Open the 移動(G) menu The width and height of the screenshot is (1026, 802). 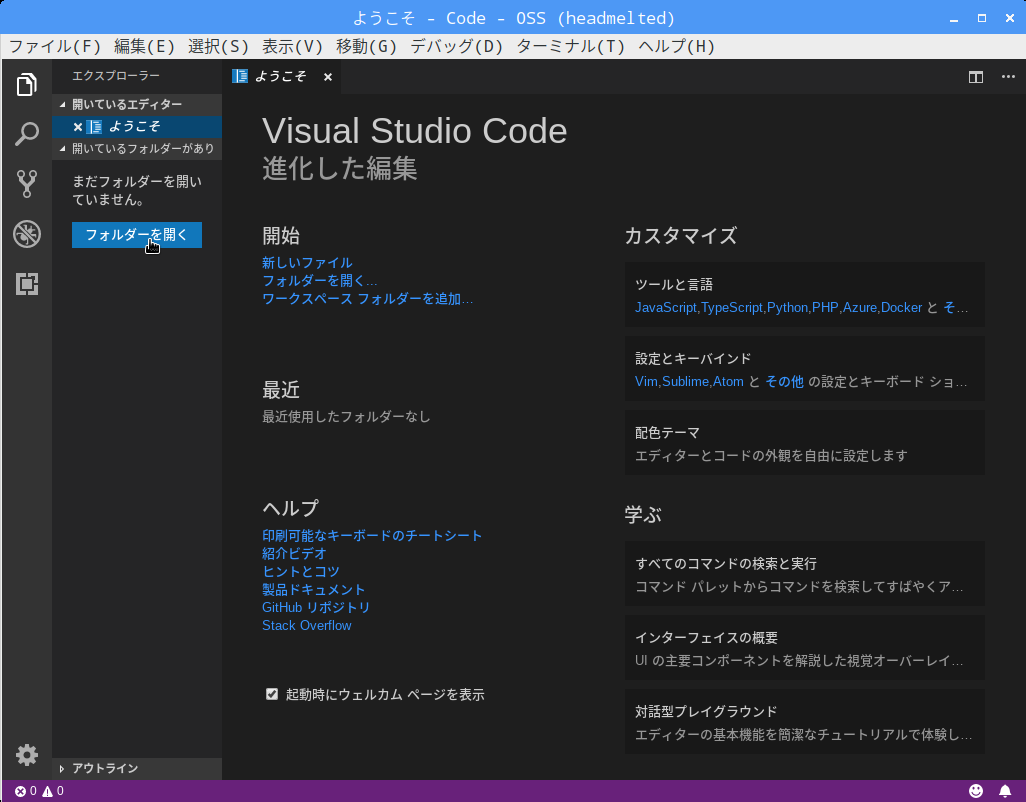click(366, 46)
